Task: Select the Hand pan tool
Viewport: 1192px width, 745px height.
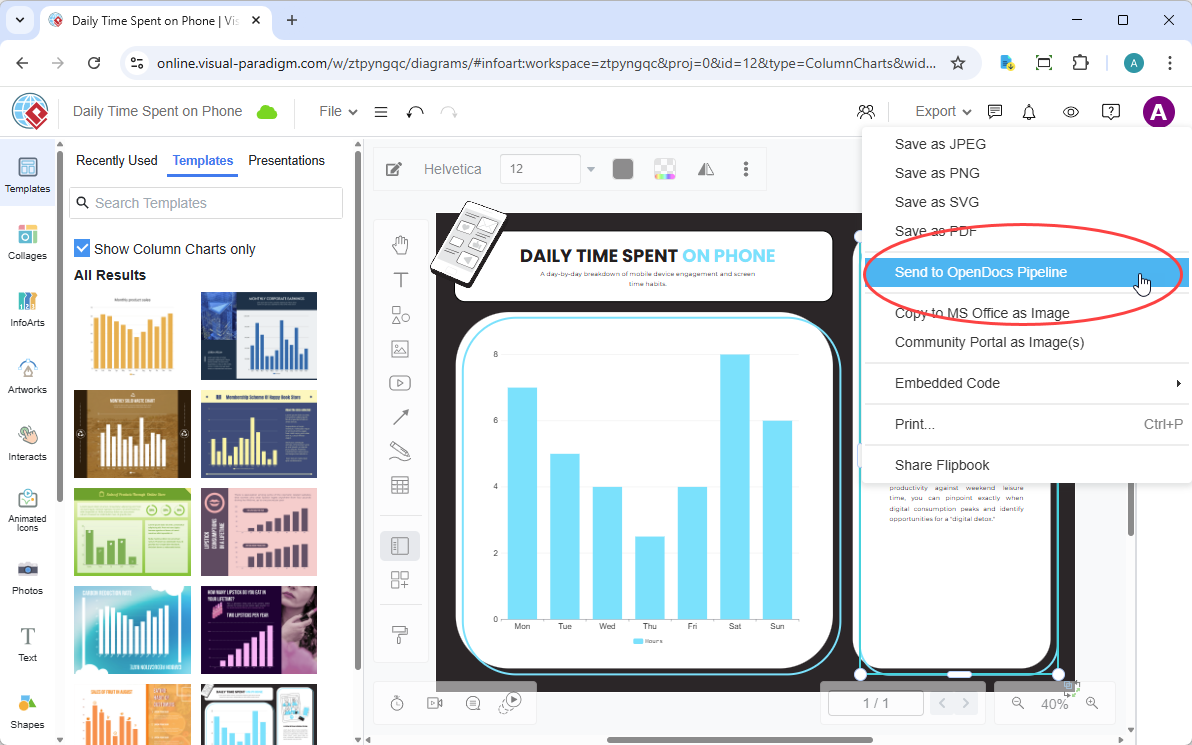Action: click(x=400, y=244)
